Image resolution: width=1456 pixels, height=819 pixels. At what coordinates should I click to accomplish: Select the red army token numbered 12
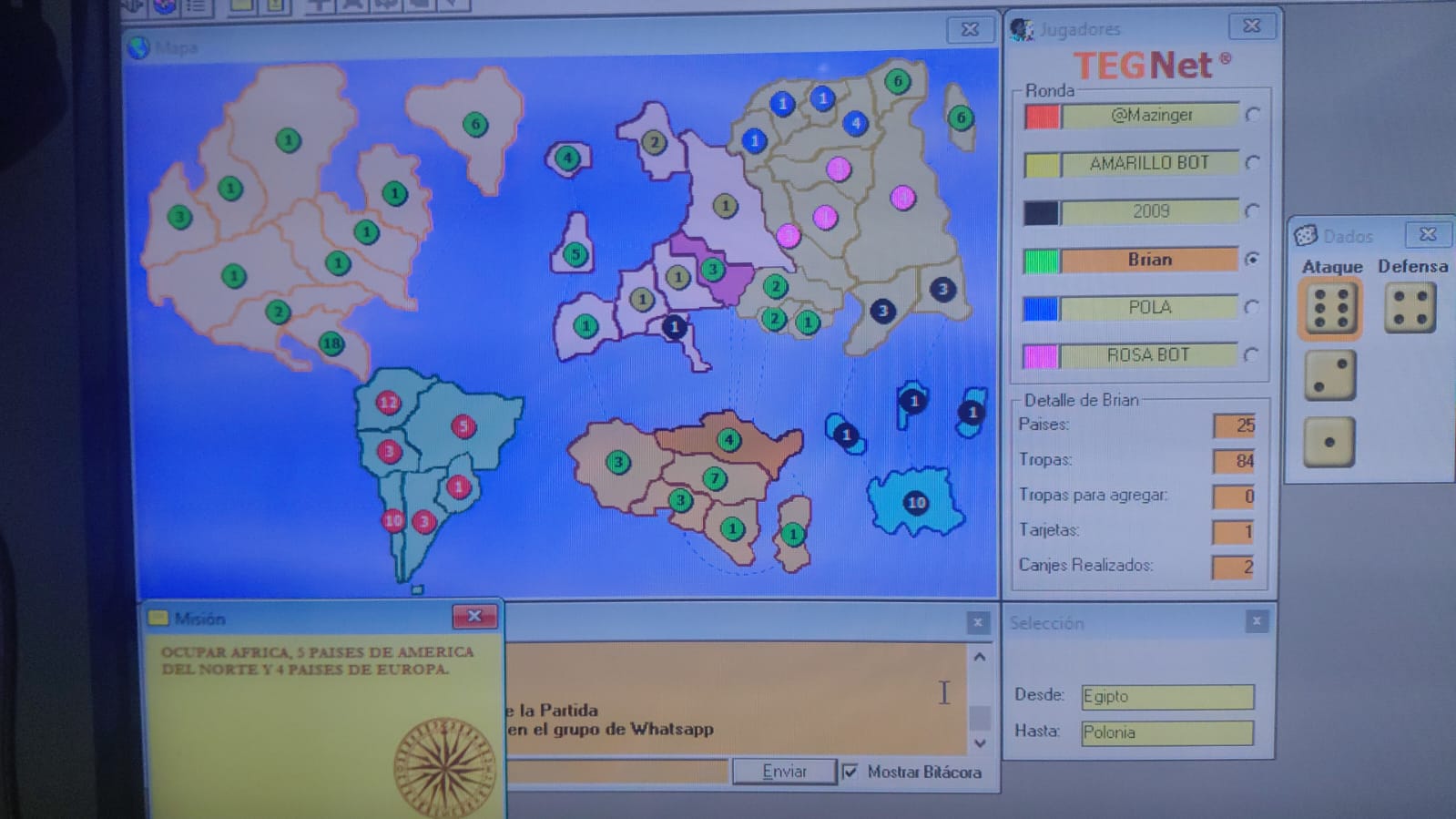pos(389,402)
